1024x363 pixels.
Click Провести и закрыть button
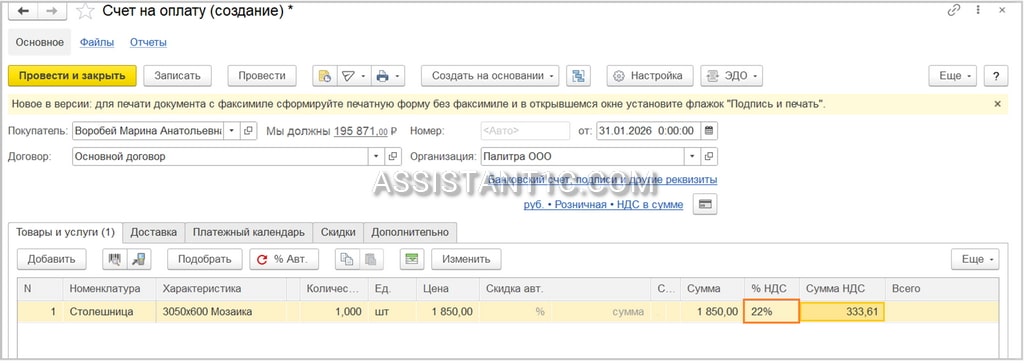coord(72,76)
